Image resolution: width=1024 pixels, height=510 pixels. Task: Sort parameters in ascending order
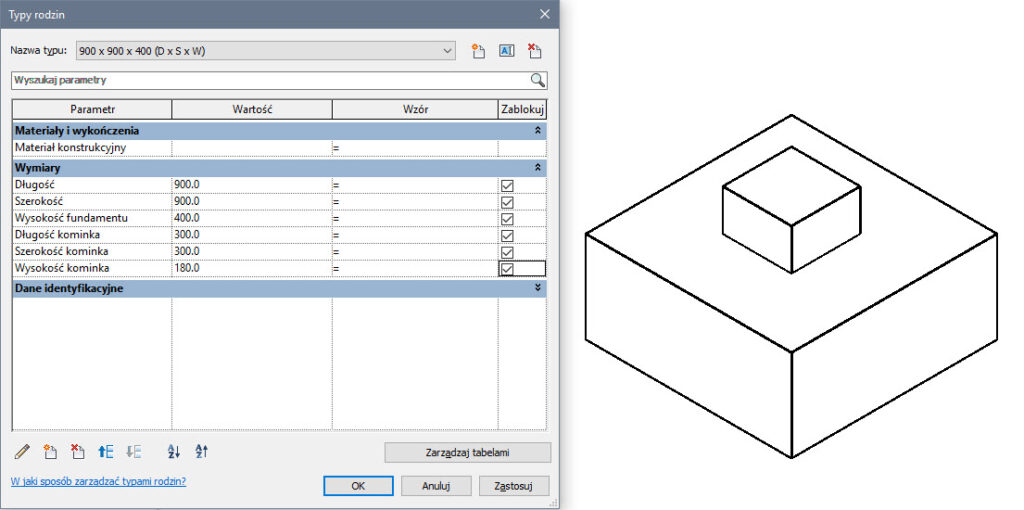(173, 452)
